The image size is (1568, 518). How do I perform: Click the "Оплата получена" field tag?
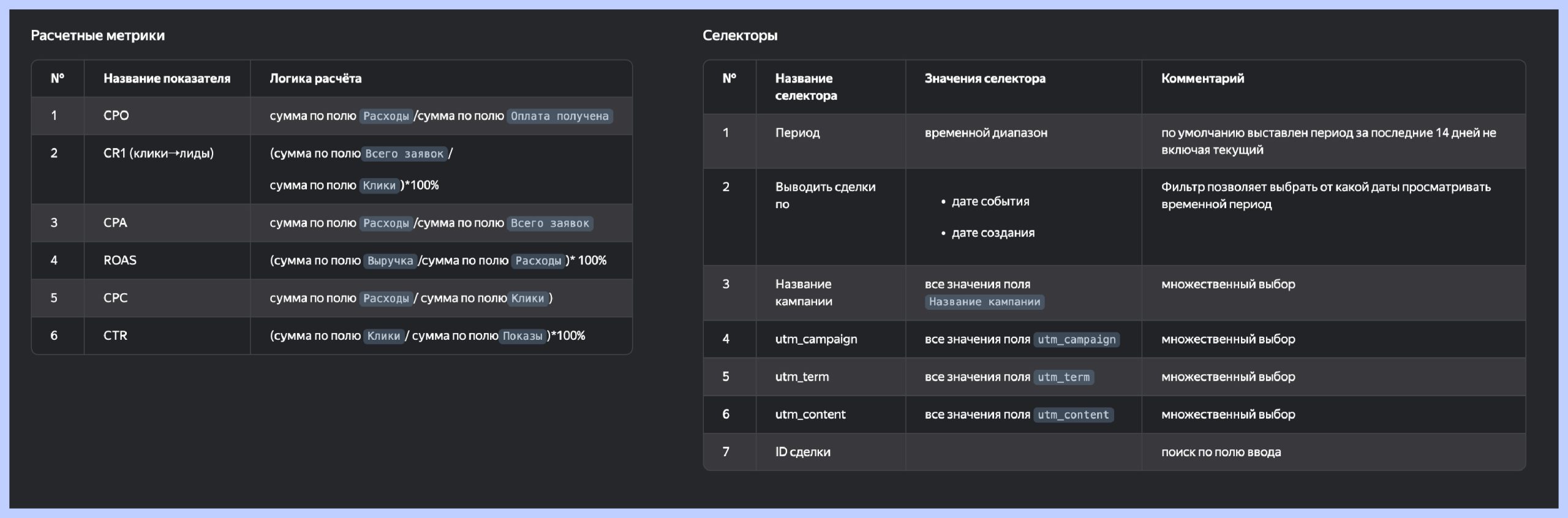click(x=559, y=116)
